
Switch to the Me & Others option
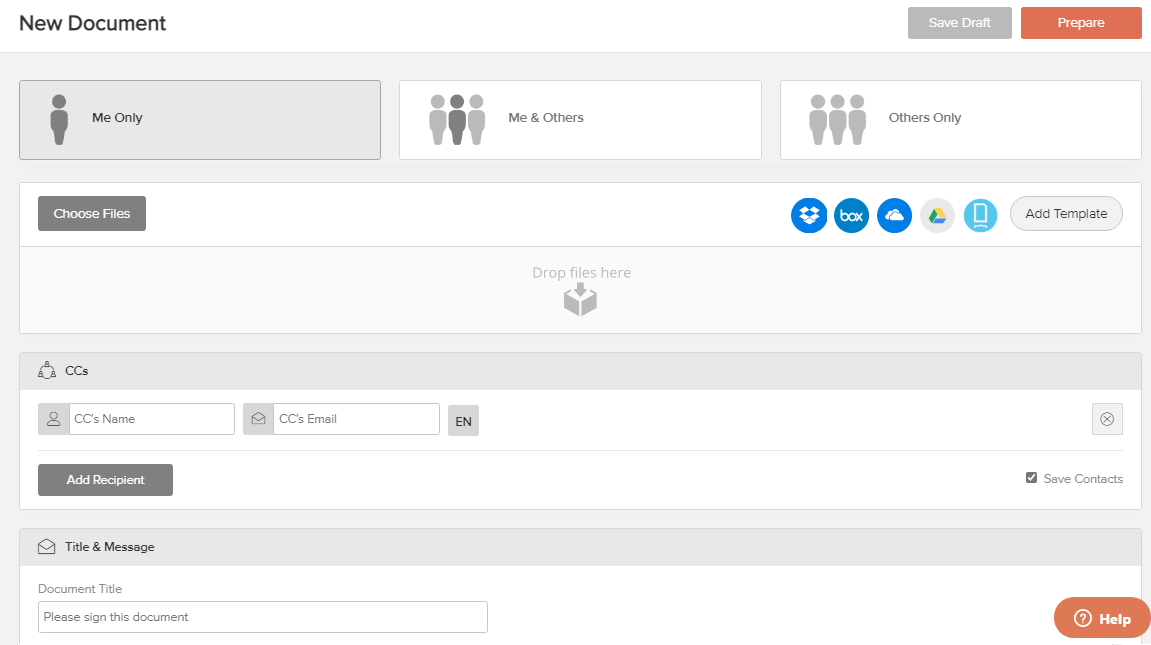click(x=580, y=118)
